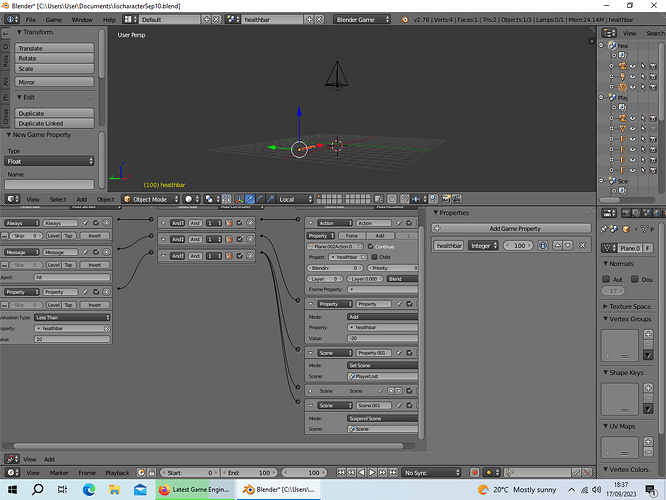Open the Less Than evaluation type dropdown
This screenshot has width=666, height=500.
pos(72,317)
